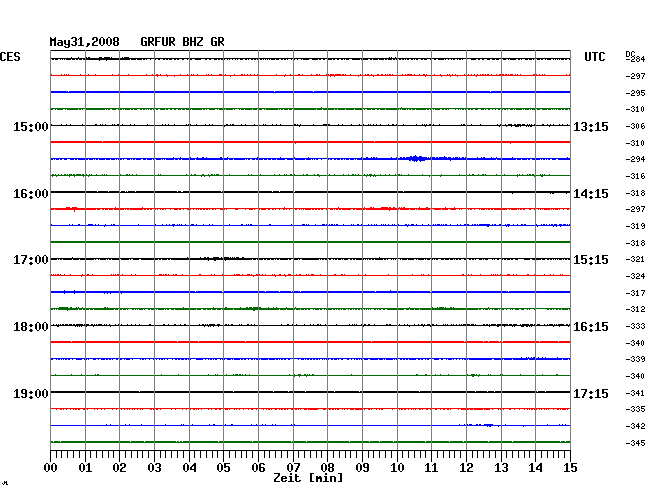650x494 pixels.
Task: Select the 16:00 local time label
Action: coord(31,194)
